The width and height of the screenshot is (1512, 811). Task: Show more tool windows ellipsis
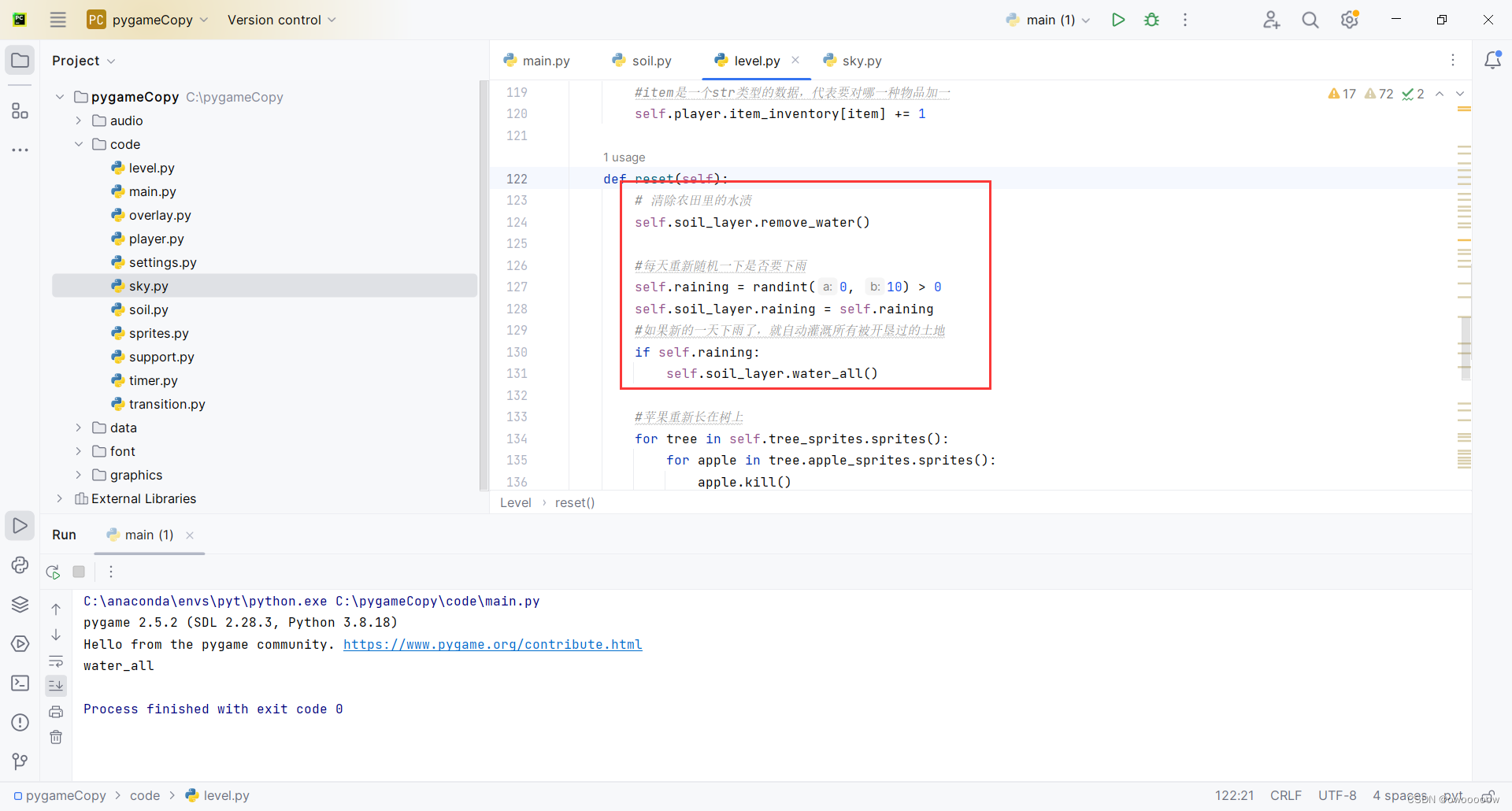click(20, 150)
